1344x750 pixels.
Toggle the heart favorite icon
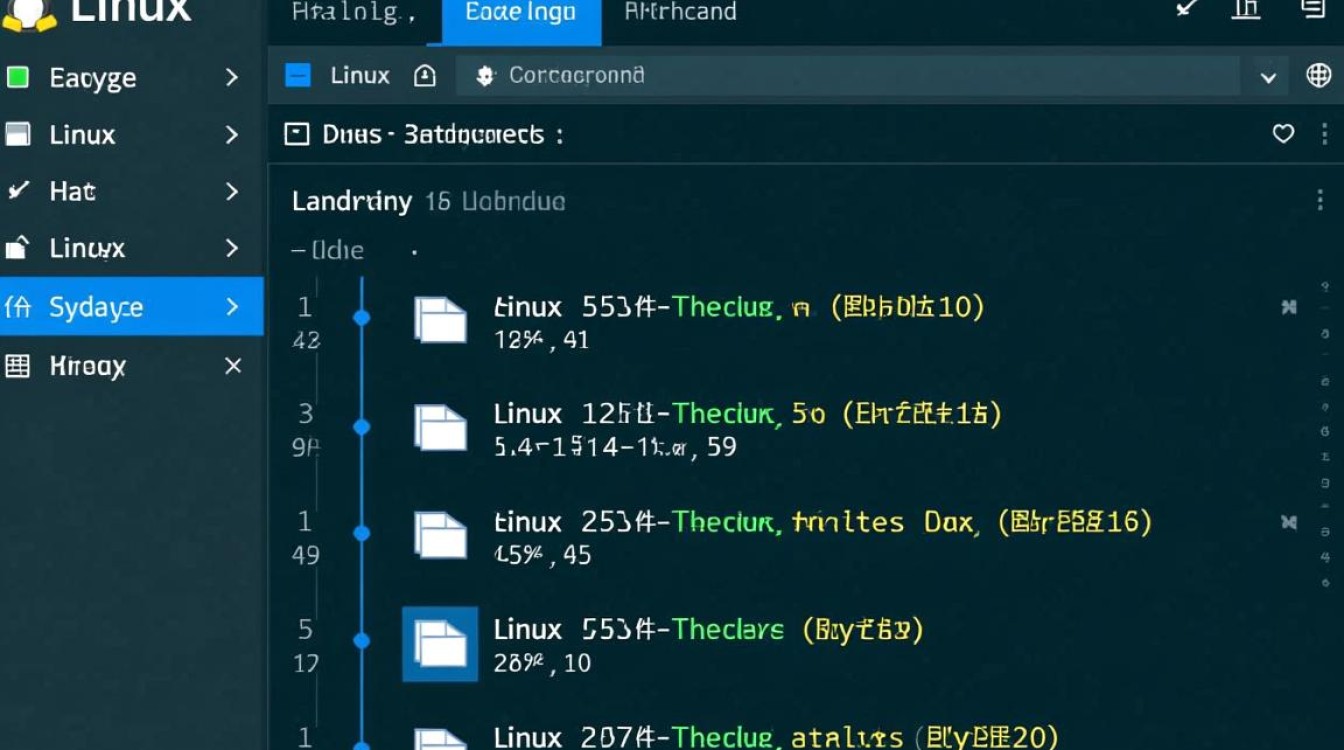[x=1283, y=133]
